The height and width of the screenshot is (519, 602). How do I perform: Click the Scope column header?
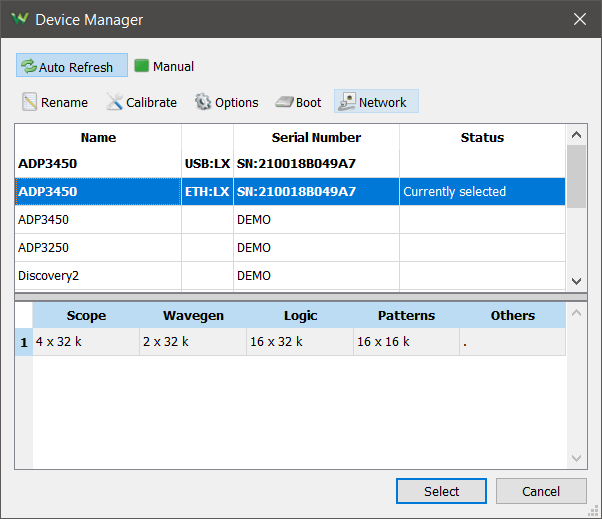point(86,315)
